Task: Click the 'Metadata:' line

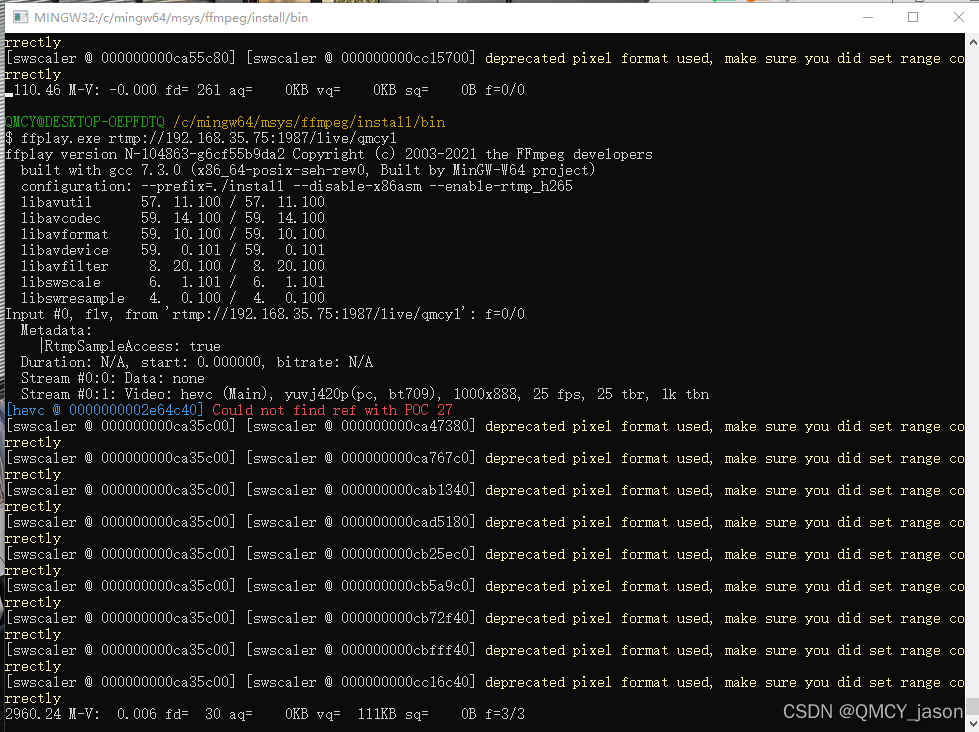Action: [x=56, y=330]
